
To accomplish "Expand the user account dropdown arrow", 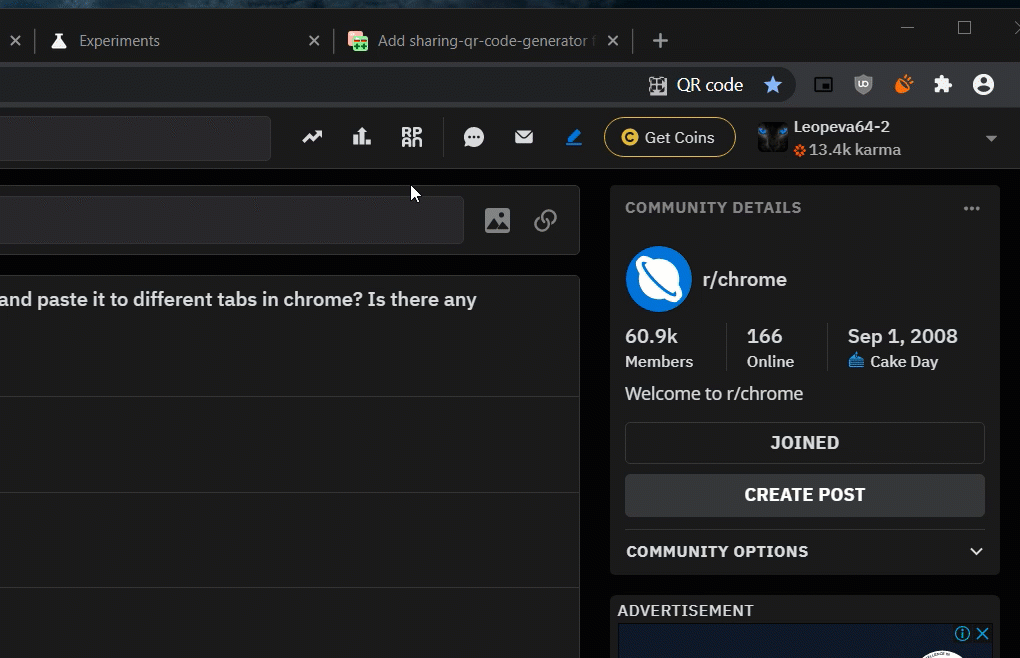I will [x=991, y=138].
